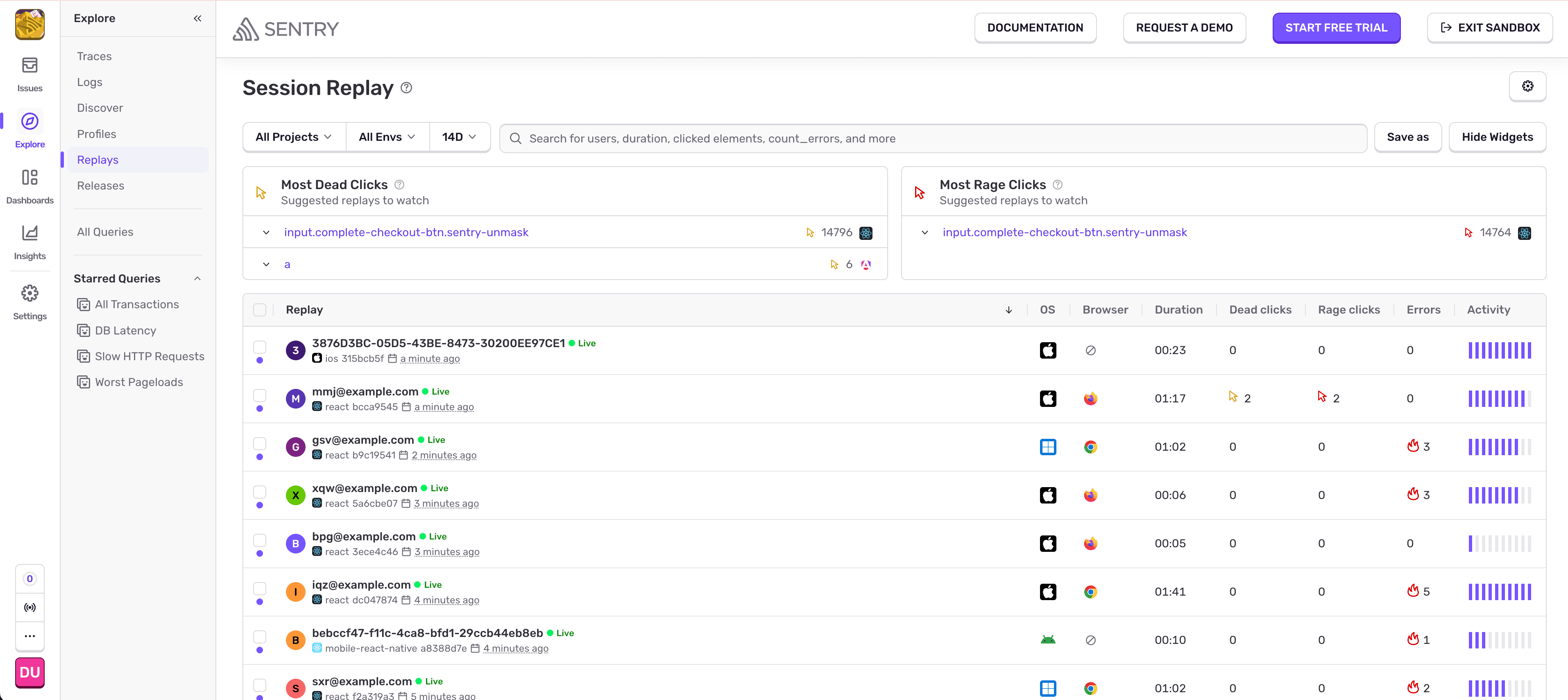Click the Session Replay help question icon
Screen dimensions: 1568x700
coord(407,88)
